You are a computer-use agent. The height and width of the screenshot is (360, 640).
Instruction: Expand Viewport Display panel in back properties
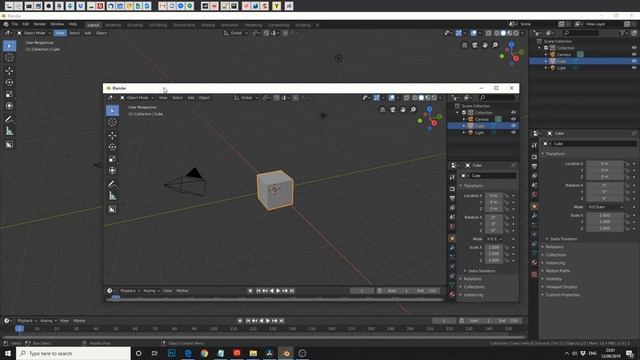point(561,287)
